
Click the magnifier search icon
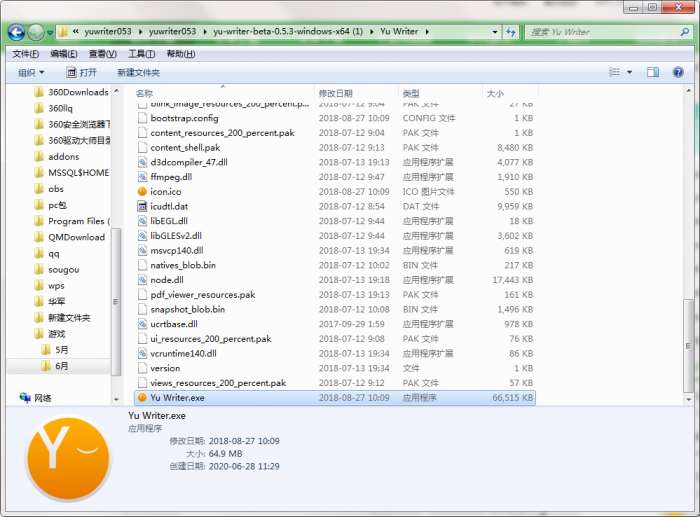pos(684,32)
